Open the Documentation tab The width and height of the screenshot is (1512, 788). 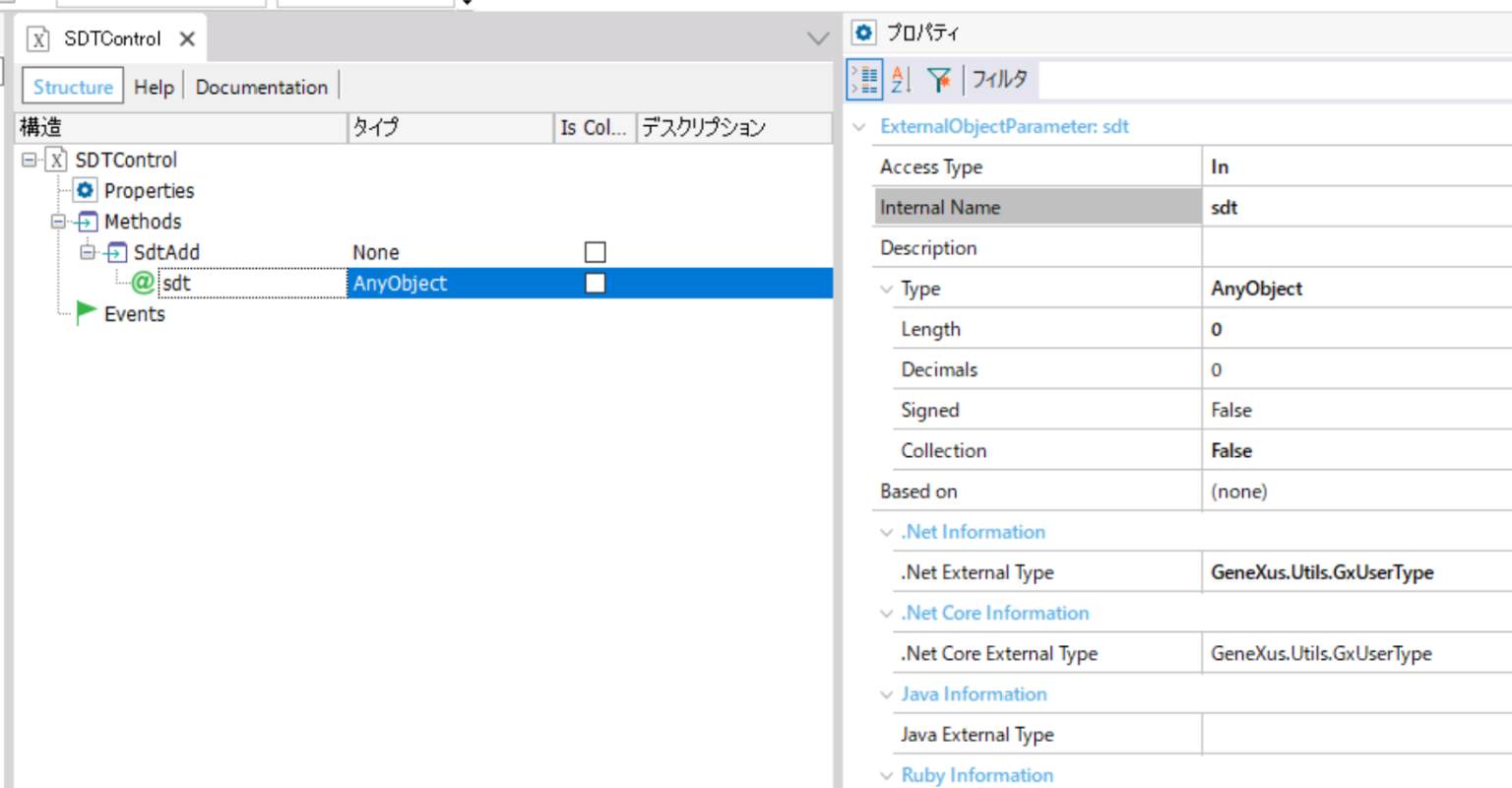click(x=261, y=87)
